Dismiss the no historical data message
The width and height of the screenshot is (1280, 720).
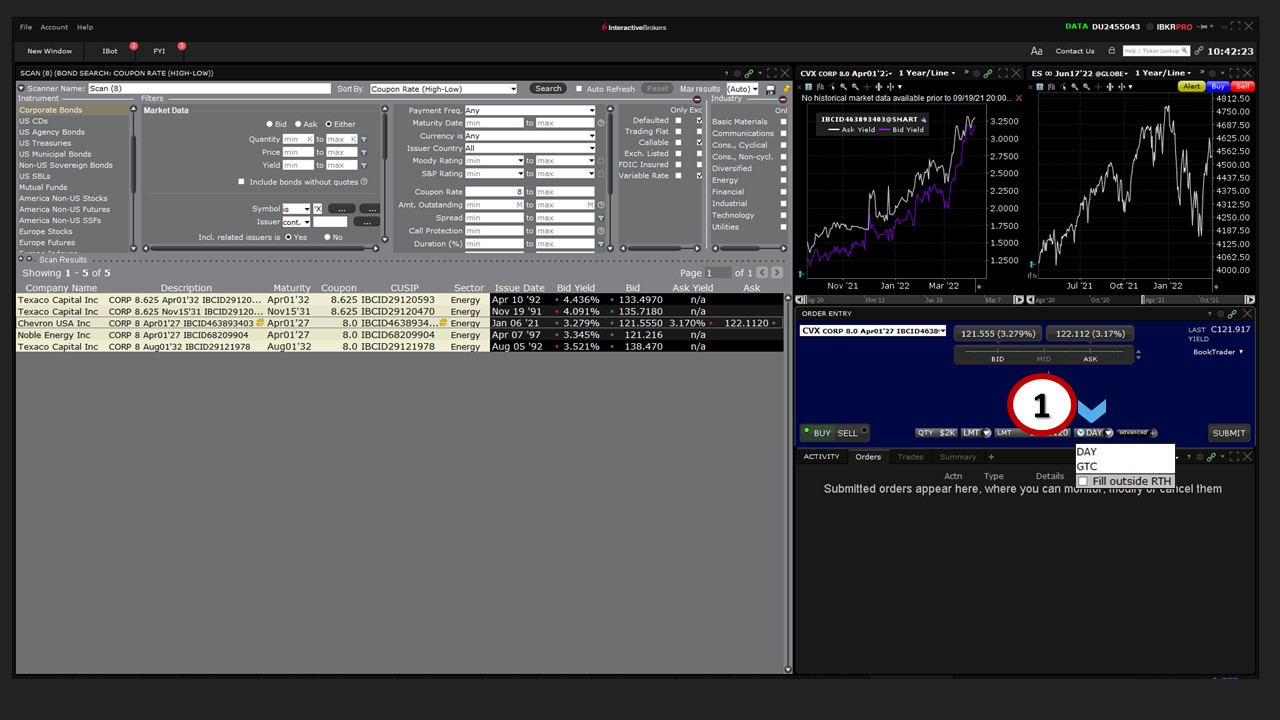point(1019,98)
